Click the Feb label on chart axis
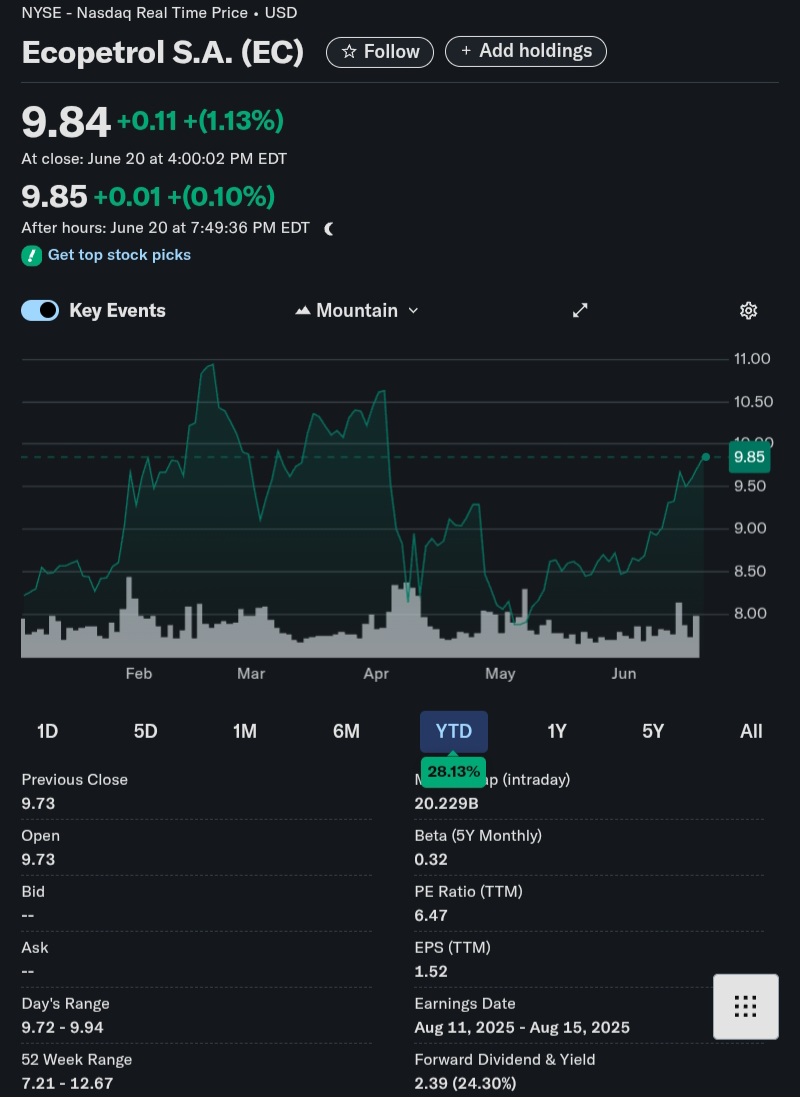This screenshot has width=800, height=1097. coord(139,674)
